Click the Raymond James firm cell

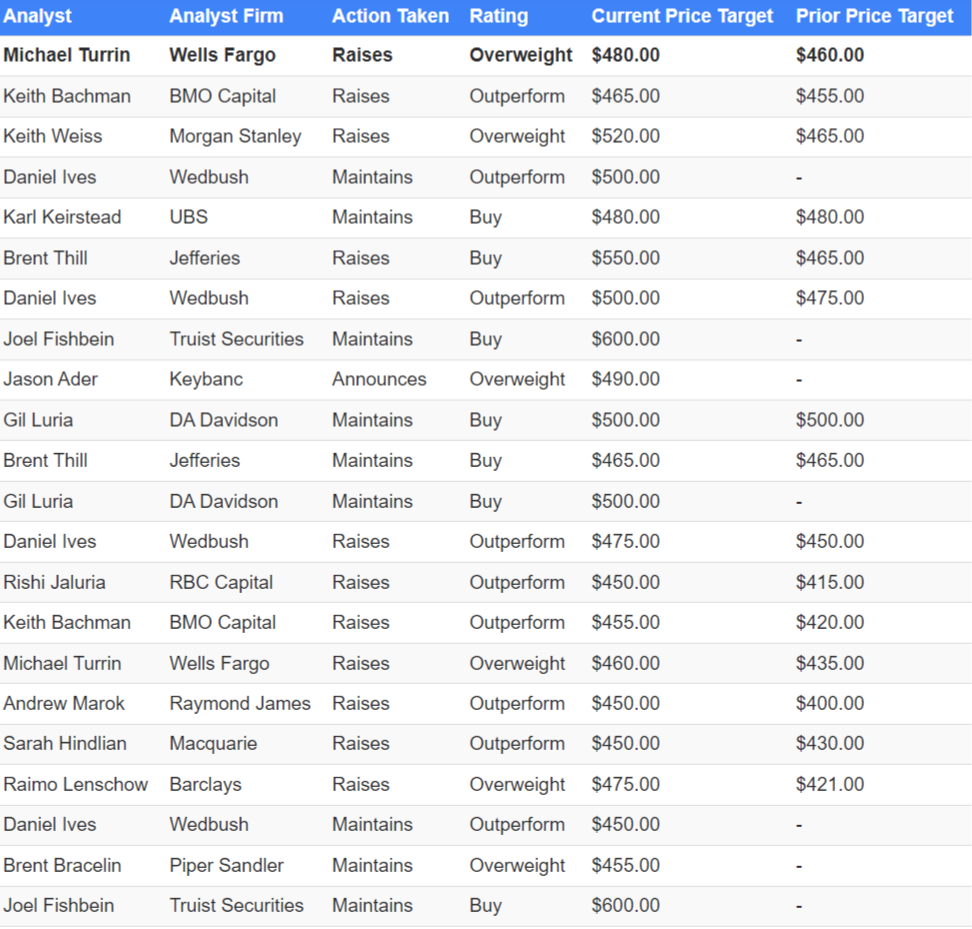pos(240,703)
